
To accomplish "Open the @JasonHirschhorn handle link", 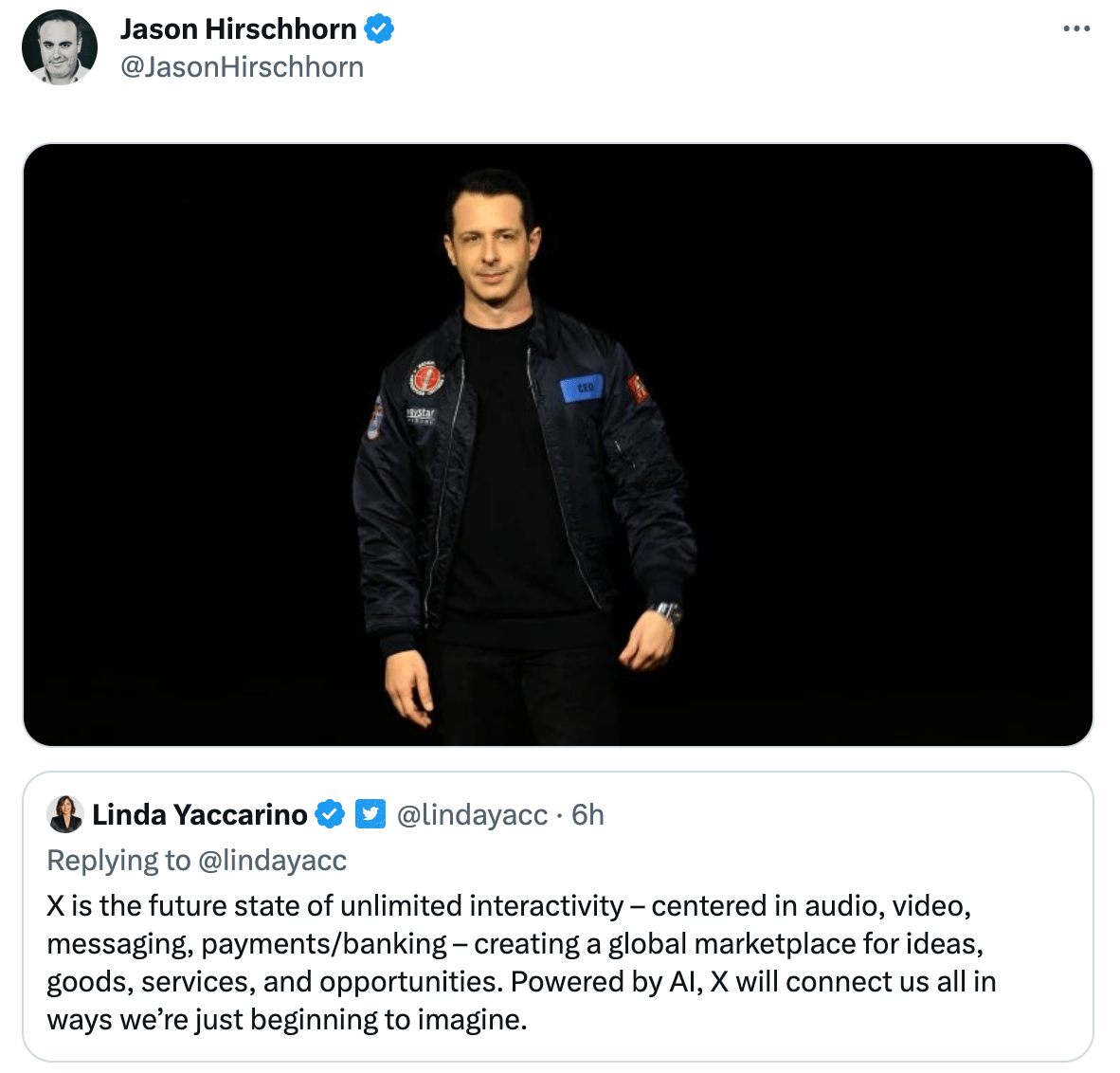I will (242, 67).
